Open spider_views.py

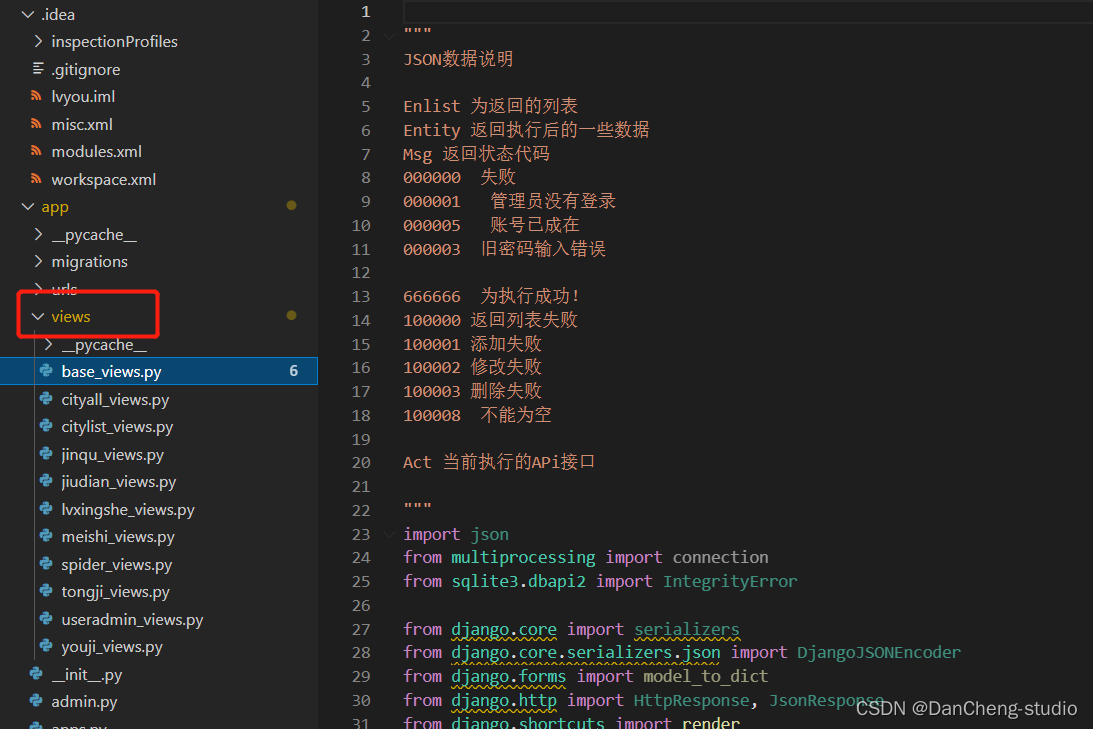coord(116,565)
